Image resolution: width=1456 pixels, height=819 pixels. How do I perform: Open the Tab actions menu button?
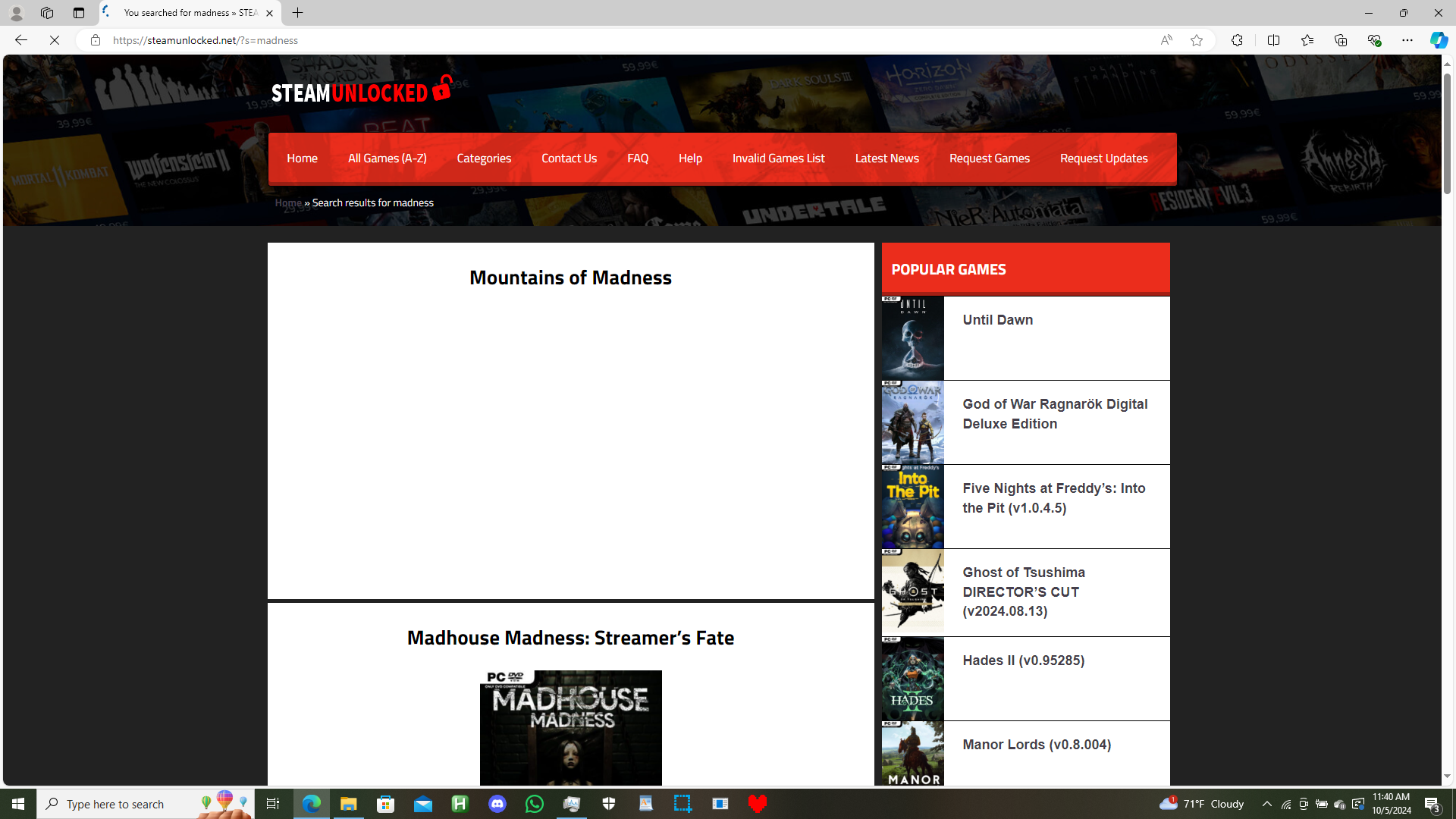[x=79, y=13]
